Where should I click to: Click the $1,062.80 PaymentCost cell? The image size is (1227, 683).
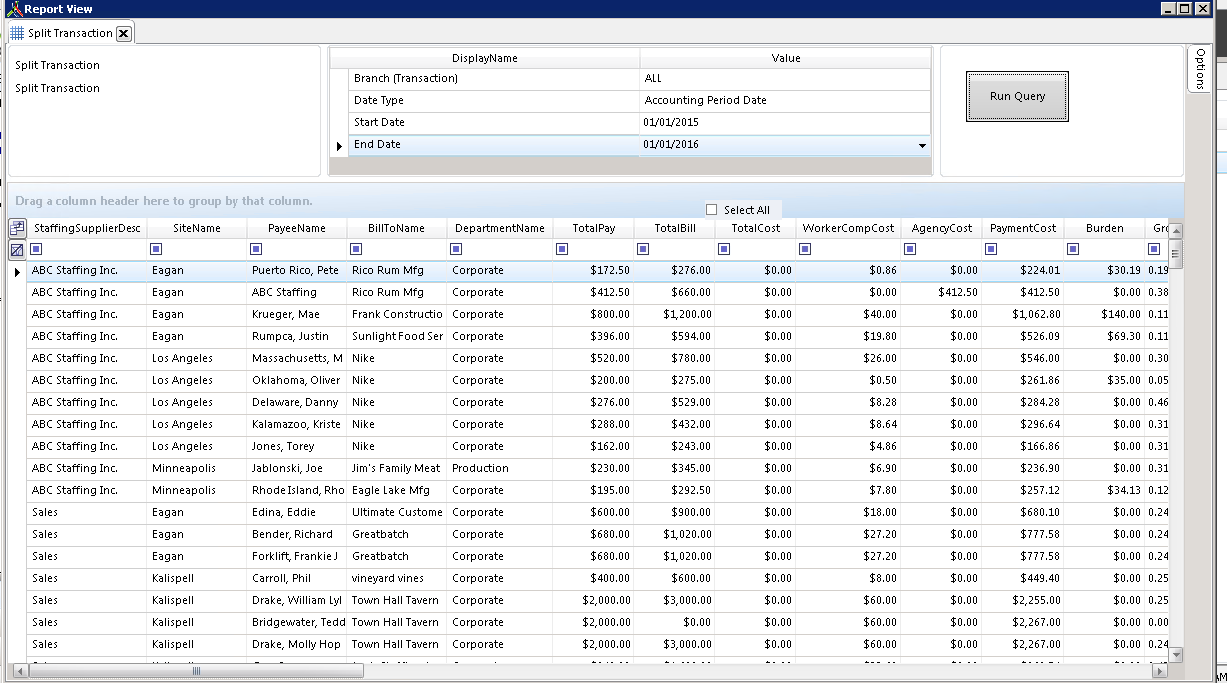pyautogui.click(x=1023, y=315)
